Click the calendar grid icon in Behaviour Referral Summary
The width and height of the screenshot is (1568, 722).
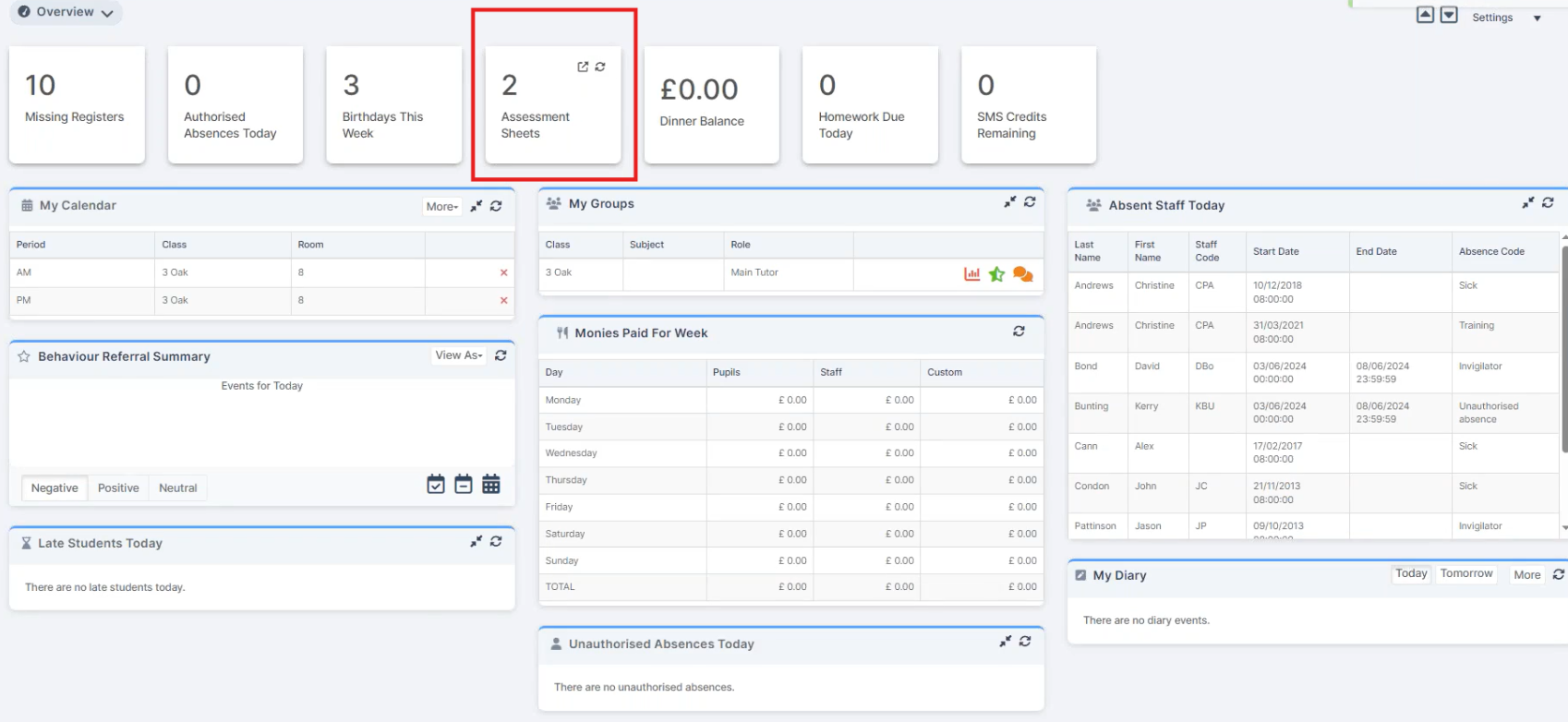coord(491,484)
